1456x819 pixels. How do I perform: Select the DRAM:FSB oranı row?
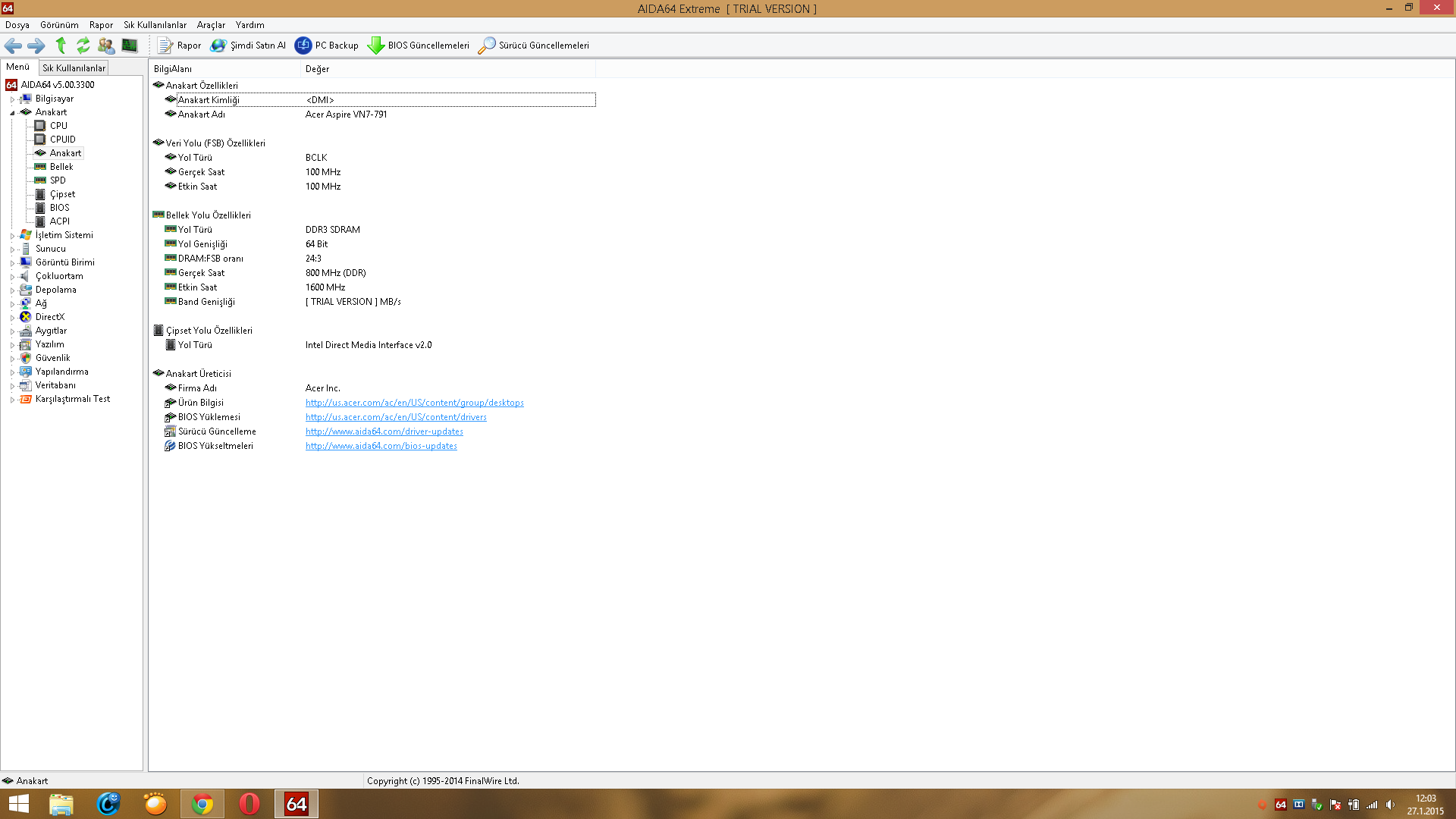(x=373, y=259)
